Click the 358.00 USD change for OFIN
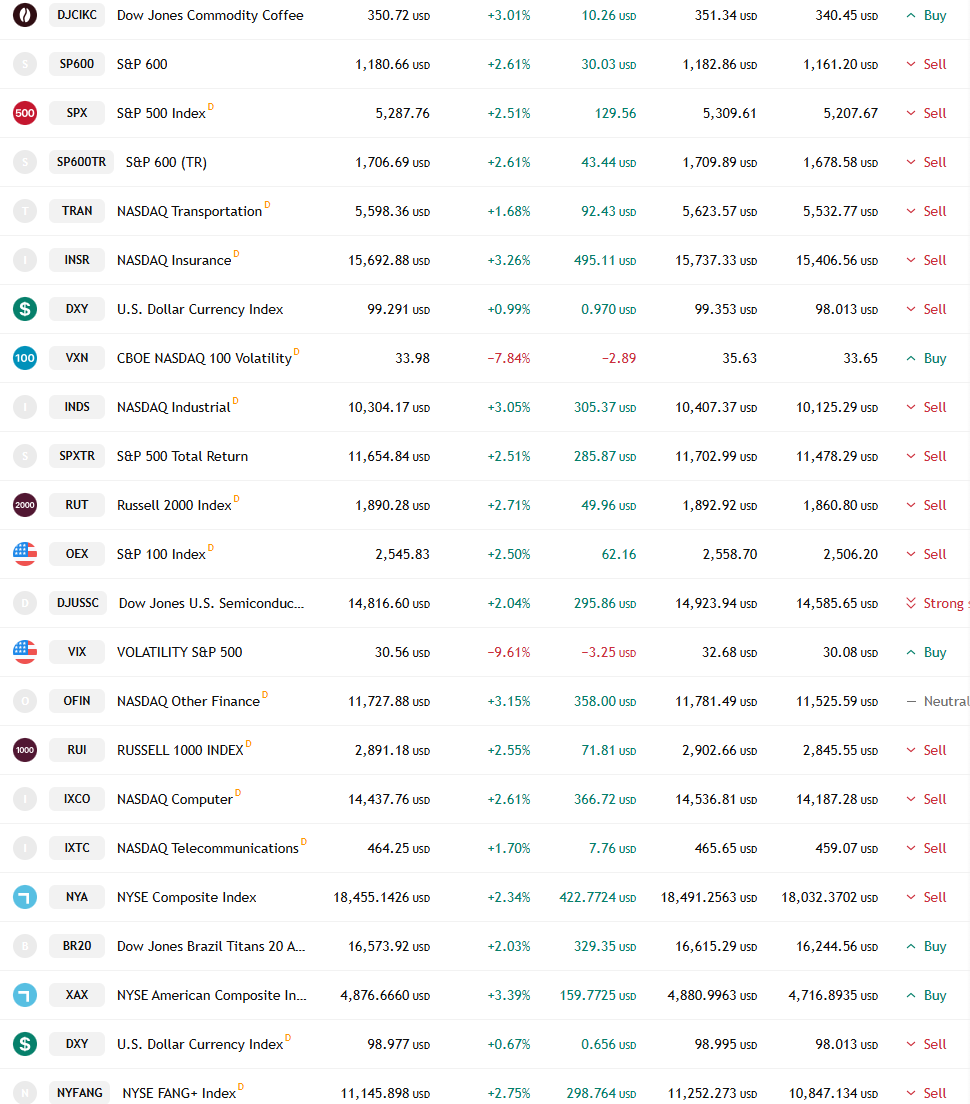Screen dimensions: 970x1104 [x=605, y=701]
